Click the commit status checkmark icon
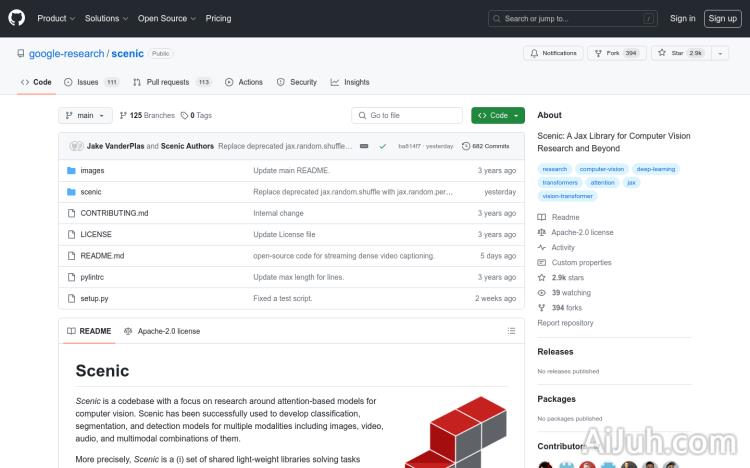The width and height of the screenshot is (750, 468). click(382, 146)
